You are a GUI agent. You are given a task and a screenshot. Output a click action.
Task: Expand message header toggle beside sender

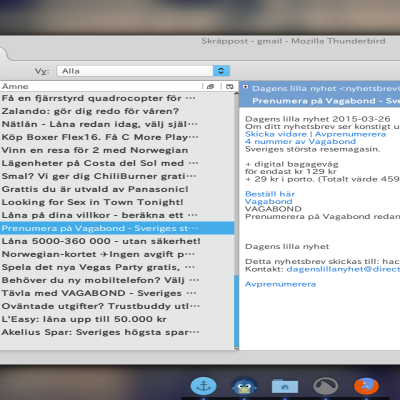pos(245,87)
